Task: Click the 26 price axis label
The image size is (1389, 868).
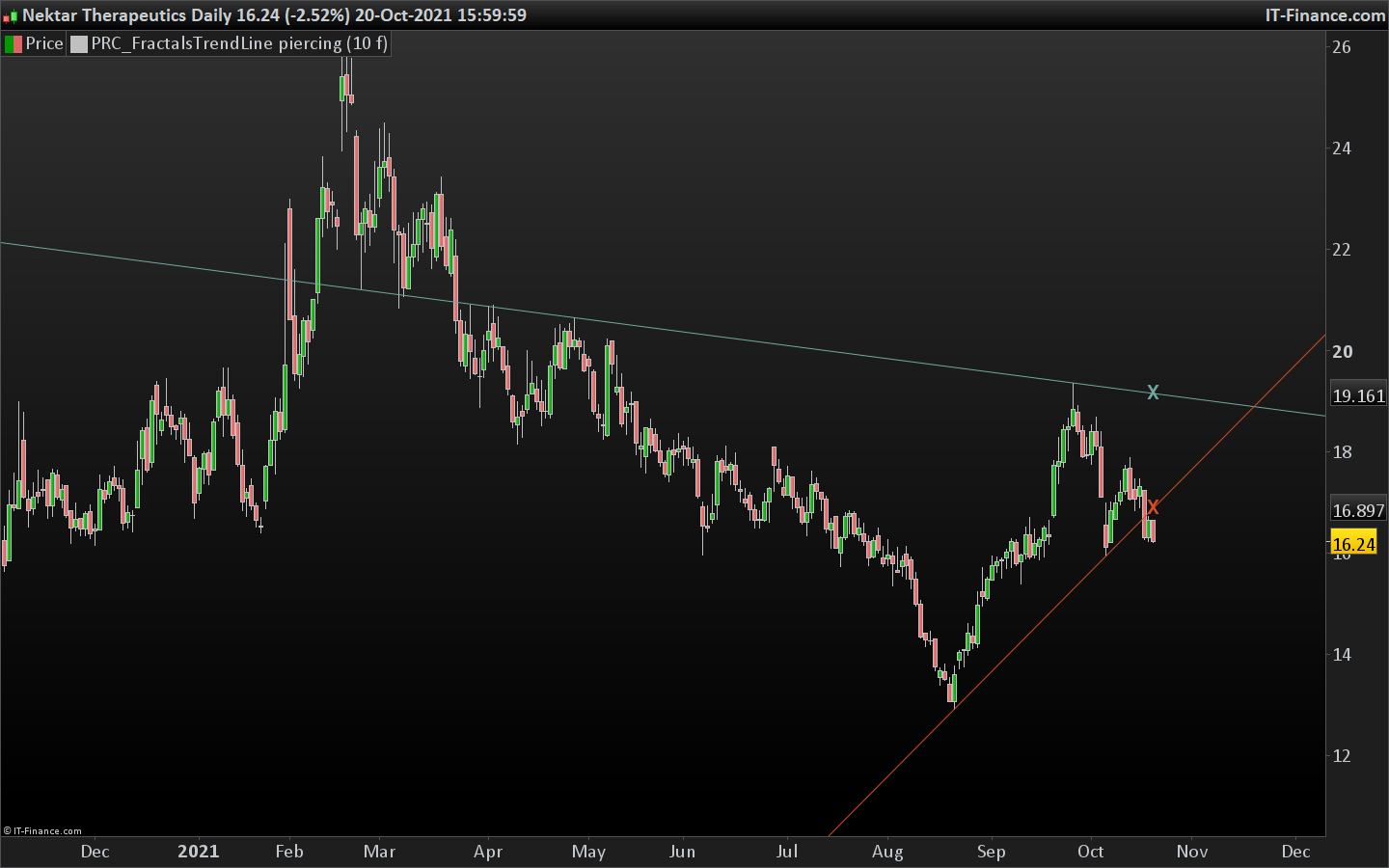Action: (1342, 47)
